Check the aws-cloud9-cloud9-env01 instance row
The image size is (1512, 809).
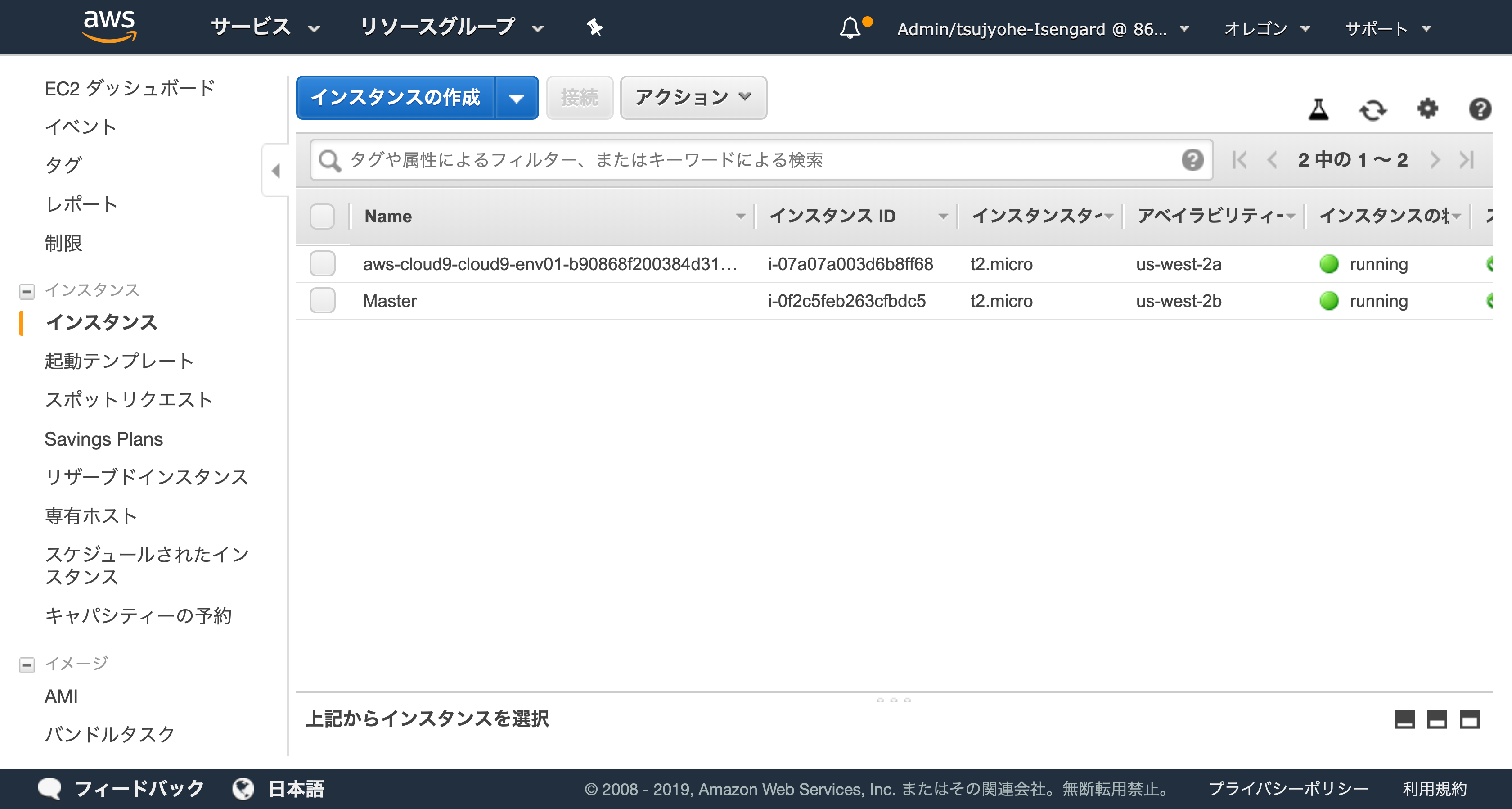click(x=322, y=264)
